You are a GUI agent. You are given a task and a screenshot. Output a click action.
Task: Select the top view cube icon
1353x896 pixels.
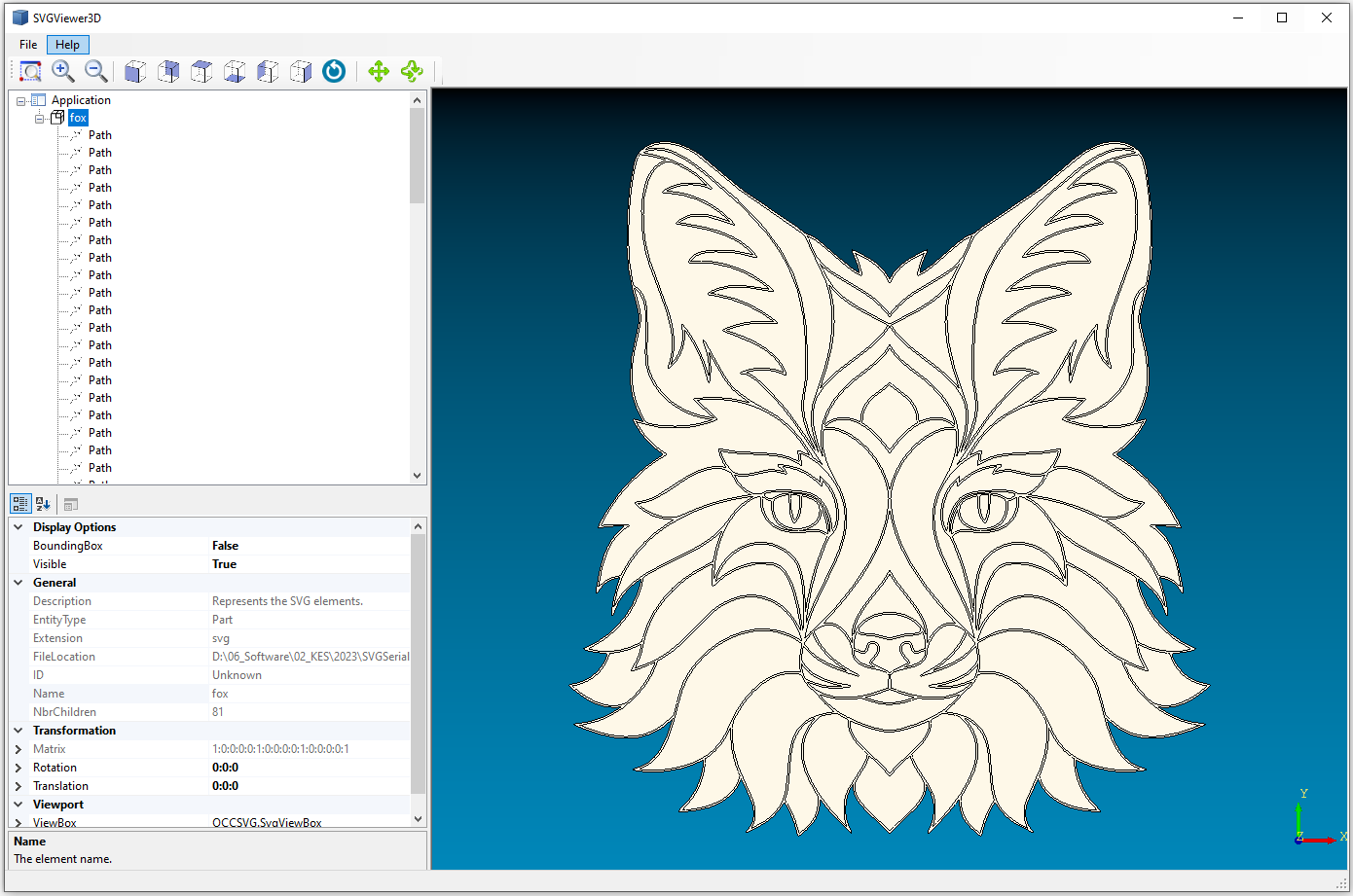coord(201,71)
